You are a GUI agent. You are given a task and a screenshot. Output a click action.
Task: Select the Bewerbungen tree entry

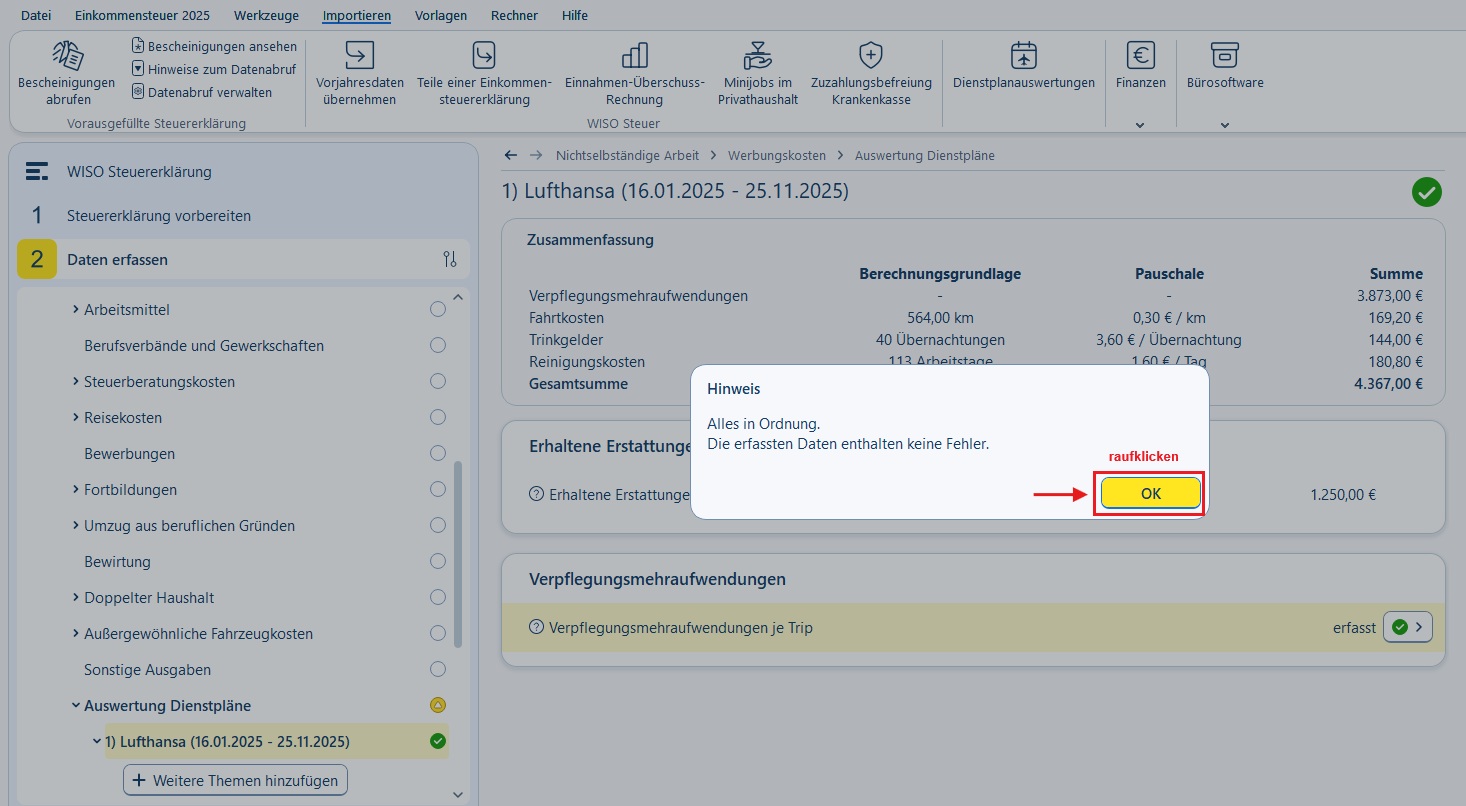coord(129,454)
